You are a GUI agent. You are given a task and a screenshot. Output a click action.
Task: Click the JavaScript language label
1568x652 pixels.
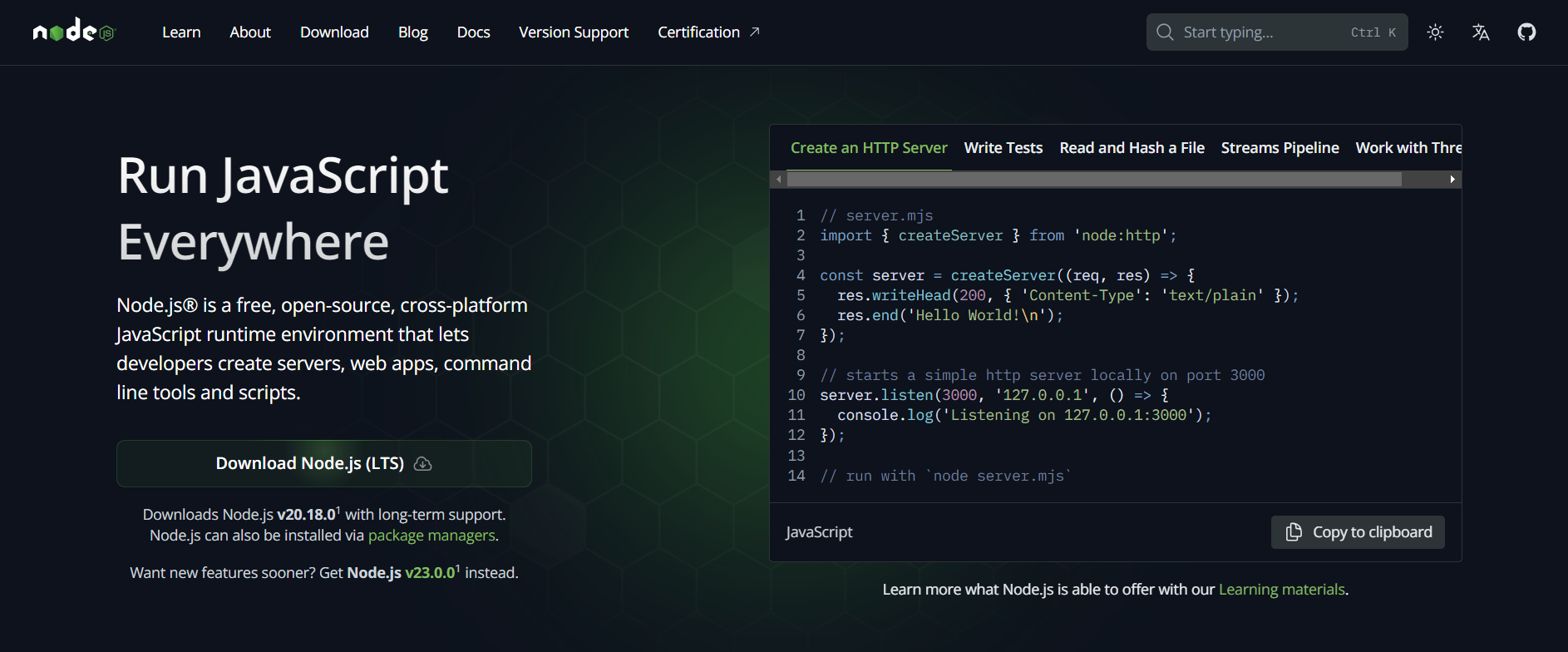point(819,532)
